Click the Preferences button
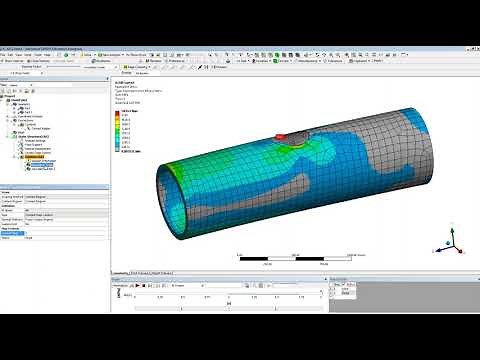The image size is (480, 360). pos(175,61)
